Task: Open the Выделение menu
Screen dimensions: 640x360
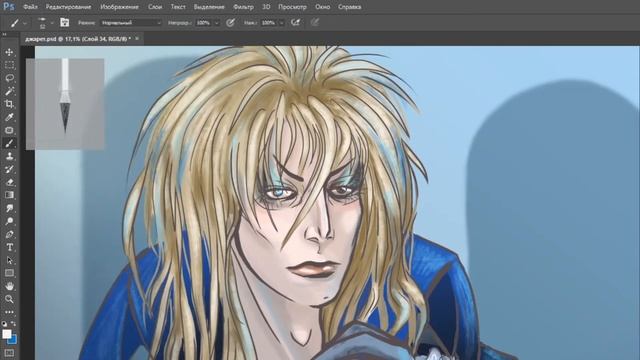Action: pyautogui.click(x=209, y=7)
